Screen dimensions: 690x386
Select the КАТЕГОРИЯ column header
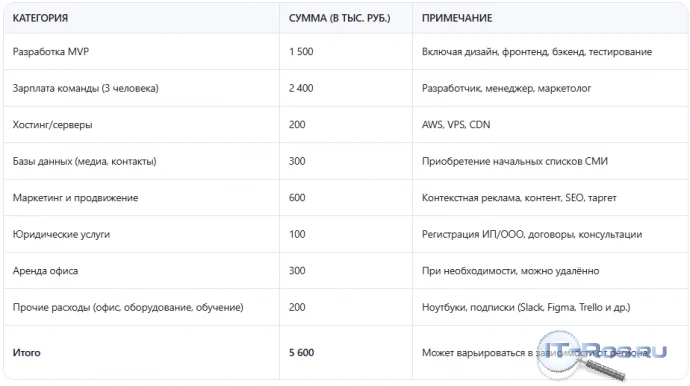[x=40, y=18]
